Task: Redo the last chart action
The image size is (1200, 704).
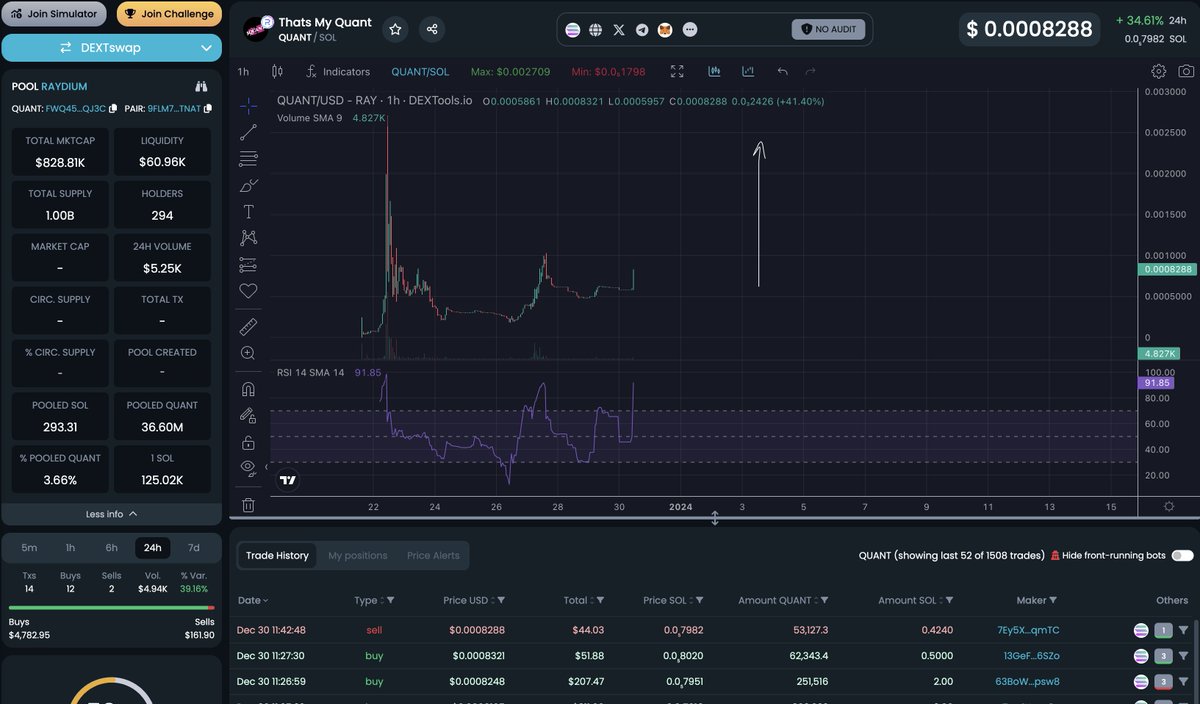Action: tap(810, 71)
